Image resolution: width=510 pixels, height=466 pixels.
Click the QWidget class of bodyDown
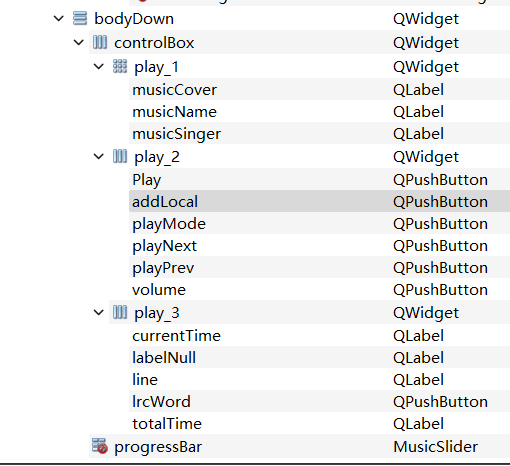(426, 19)
